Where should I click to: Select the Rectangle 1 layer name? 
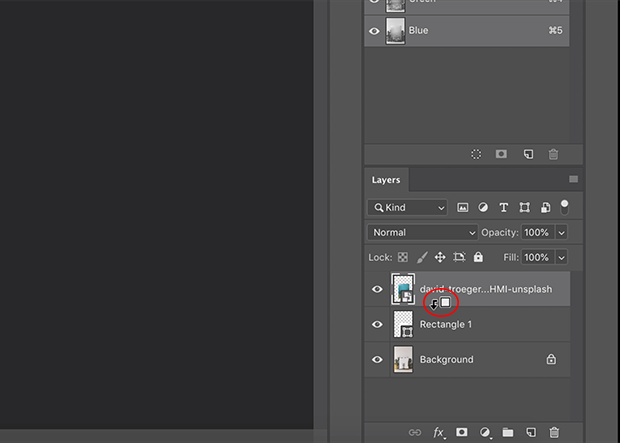click(x=446, y=324)
